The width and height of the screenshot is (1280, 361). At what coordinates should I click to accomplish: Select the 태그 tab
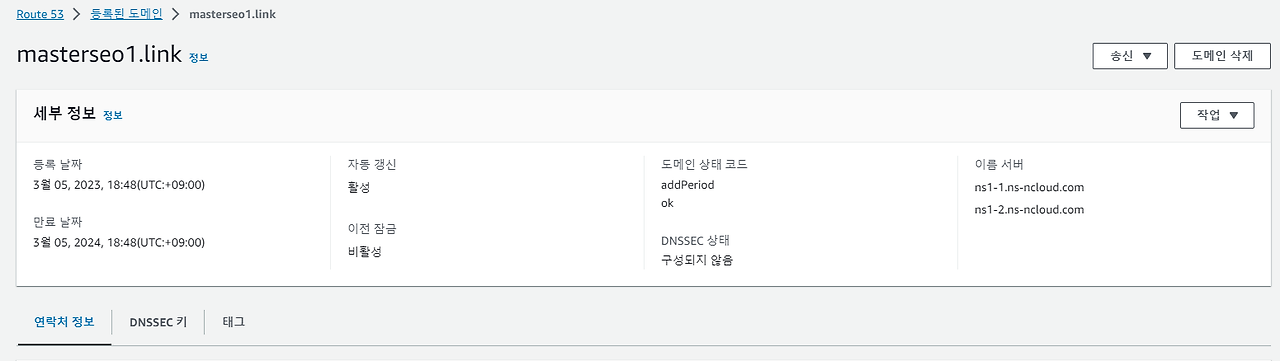tap(234, 322)
